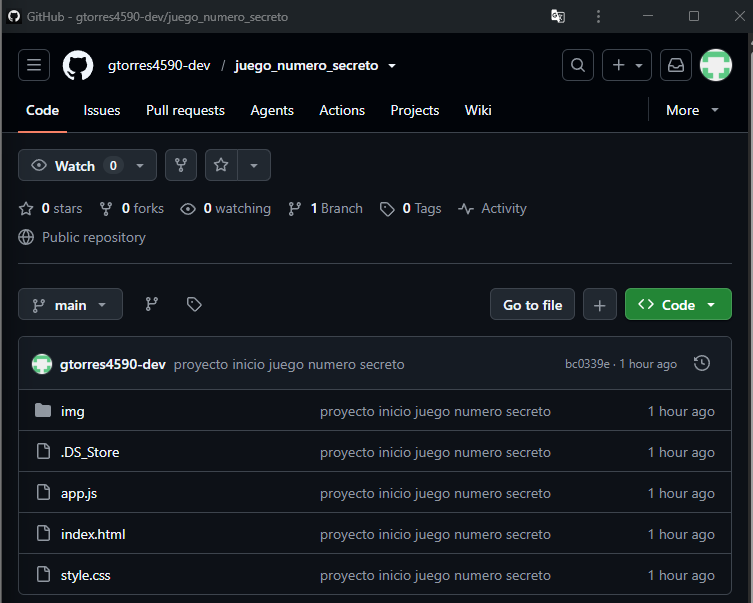753x603 pixels.
Task: Click the GitHub octocat logo
Action: pos(78,65)
